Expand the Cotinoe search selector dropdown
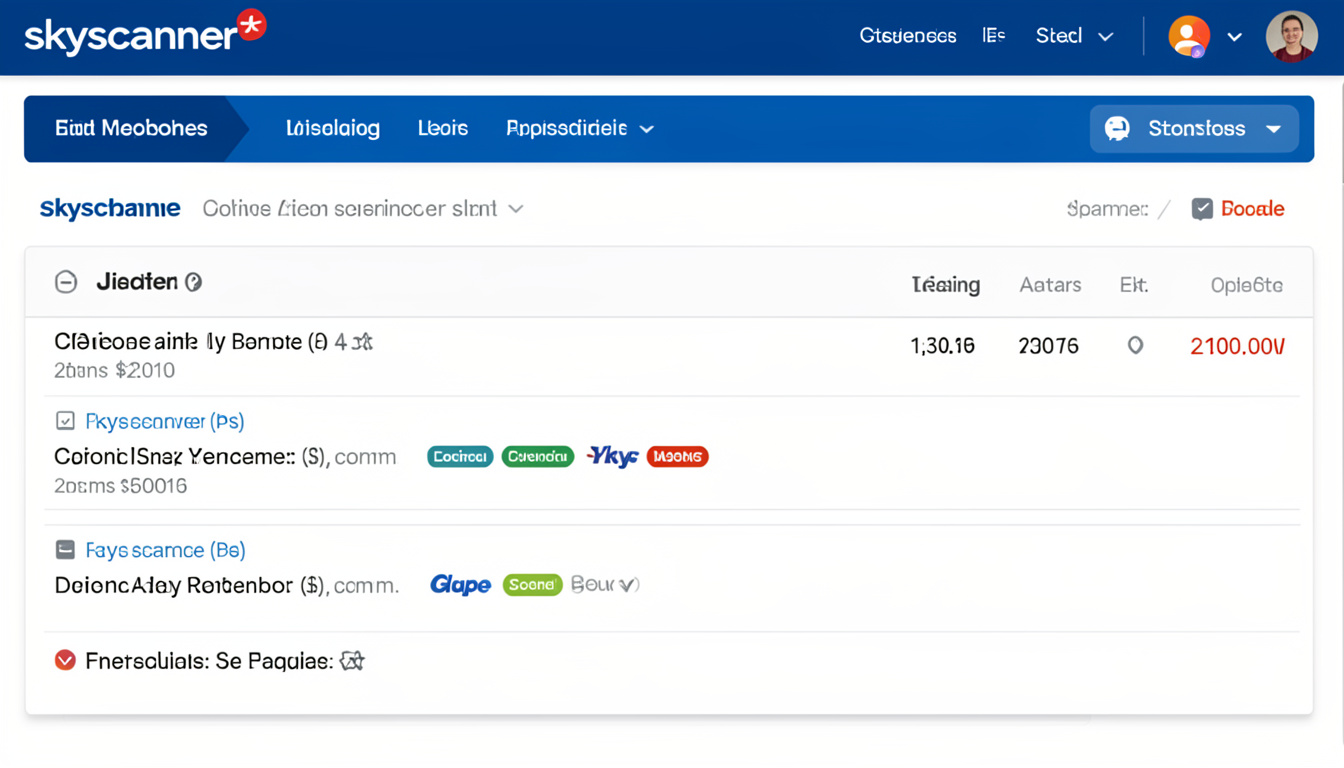 pos(515,209)
